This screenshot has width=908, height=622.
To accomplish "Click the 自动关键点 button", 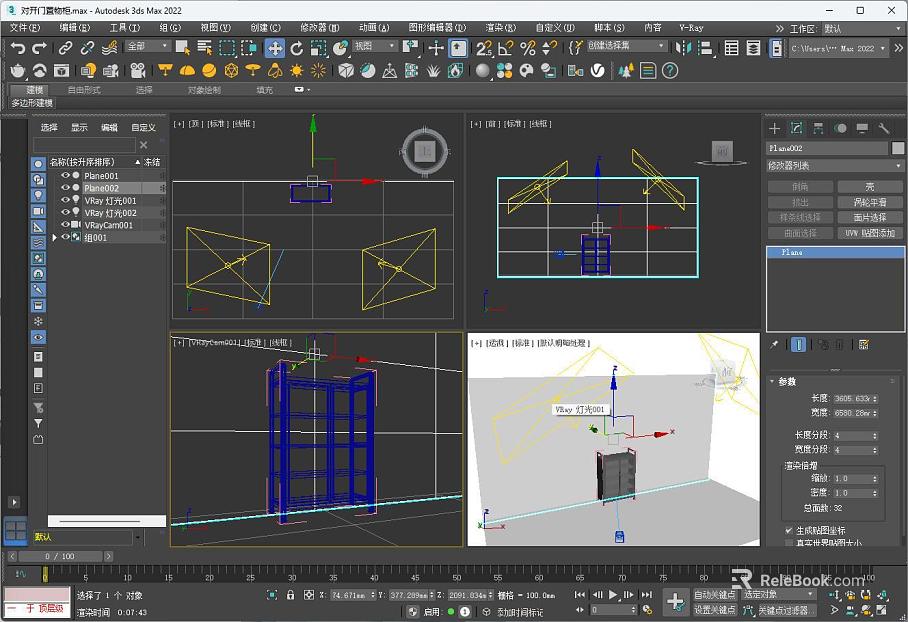I will click(x=715, y=595).
